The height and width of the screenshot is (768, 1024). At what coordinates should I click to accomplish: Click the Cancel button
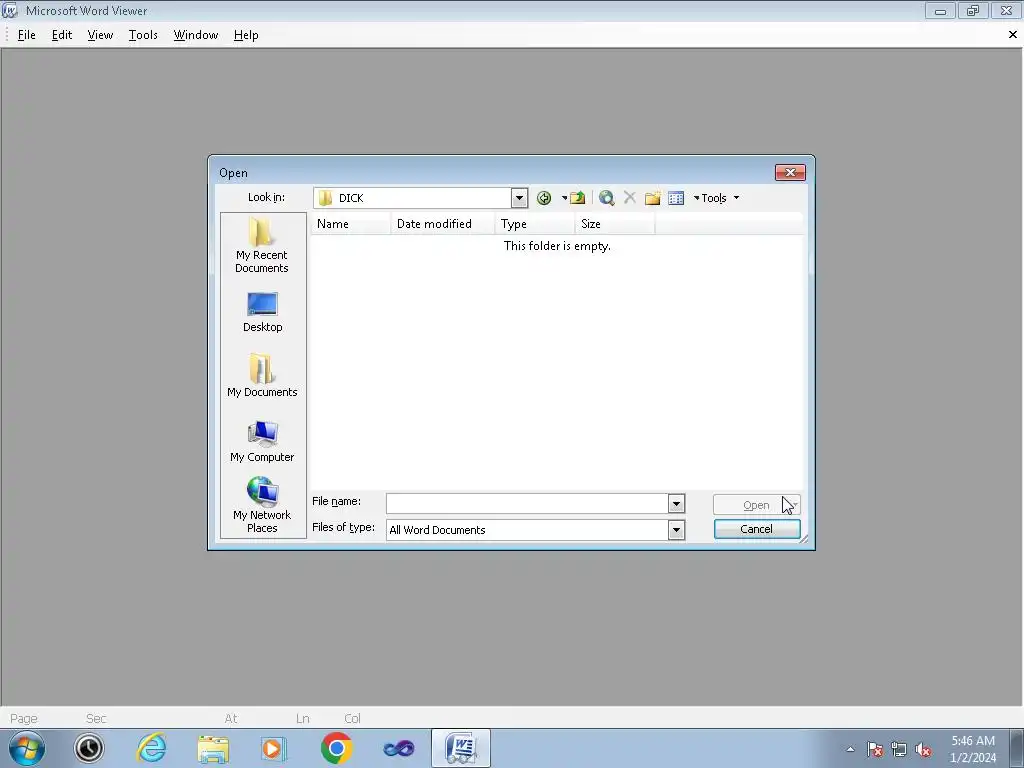[757, 529]
